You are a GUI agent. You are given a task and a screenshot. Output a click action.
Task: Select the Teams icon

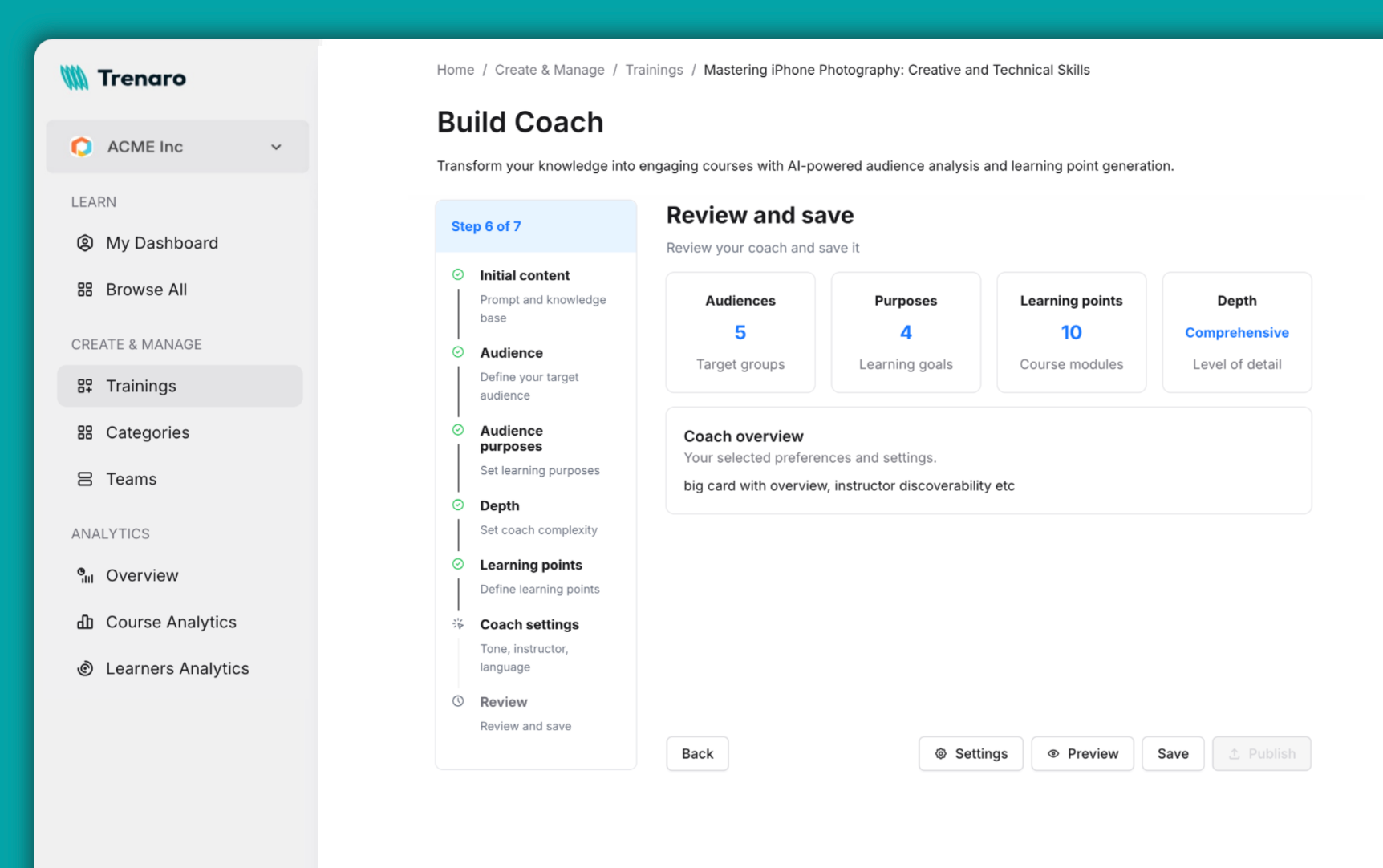tap(85, 478)
